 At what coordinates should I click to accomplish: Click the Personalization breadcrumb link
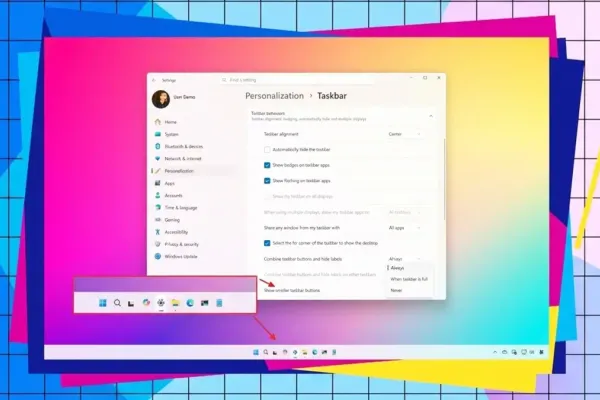pyautogui.click(x=274, y=96)
